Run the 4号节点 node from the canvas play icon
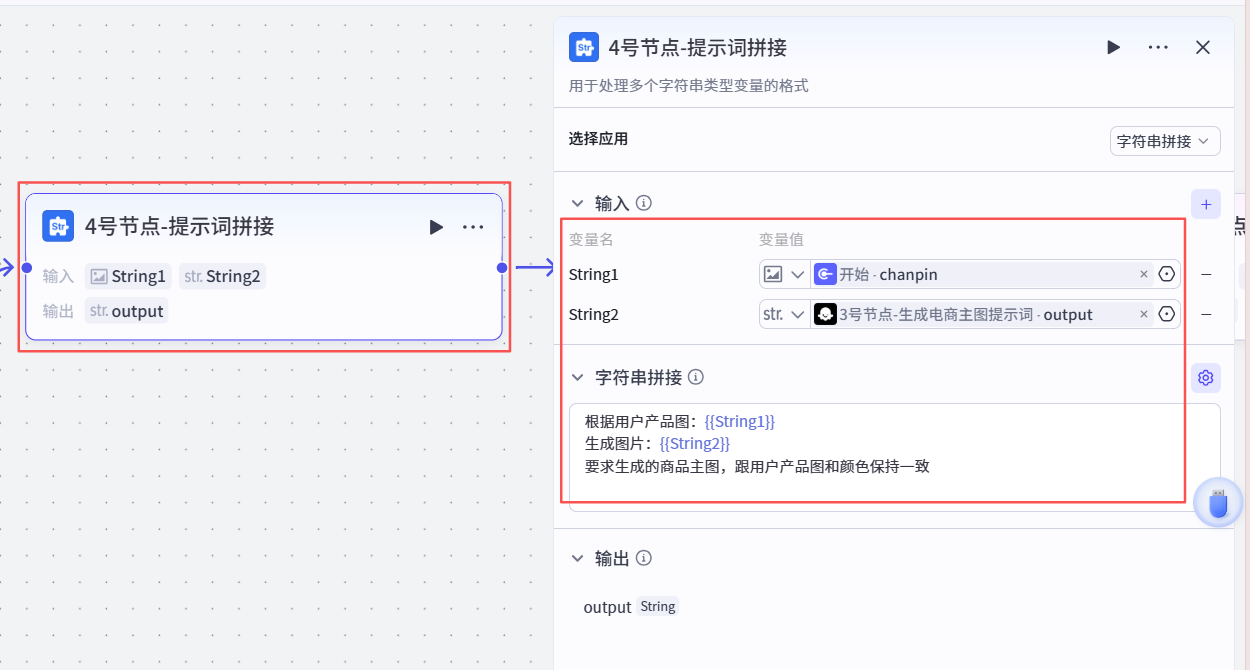Image resolution: width=1260 pixels, height=670 pixels. click(x=436, y=227)
